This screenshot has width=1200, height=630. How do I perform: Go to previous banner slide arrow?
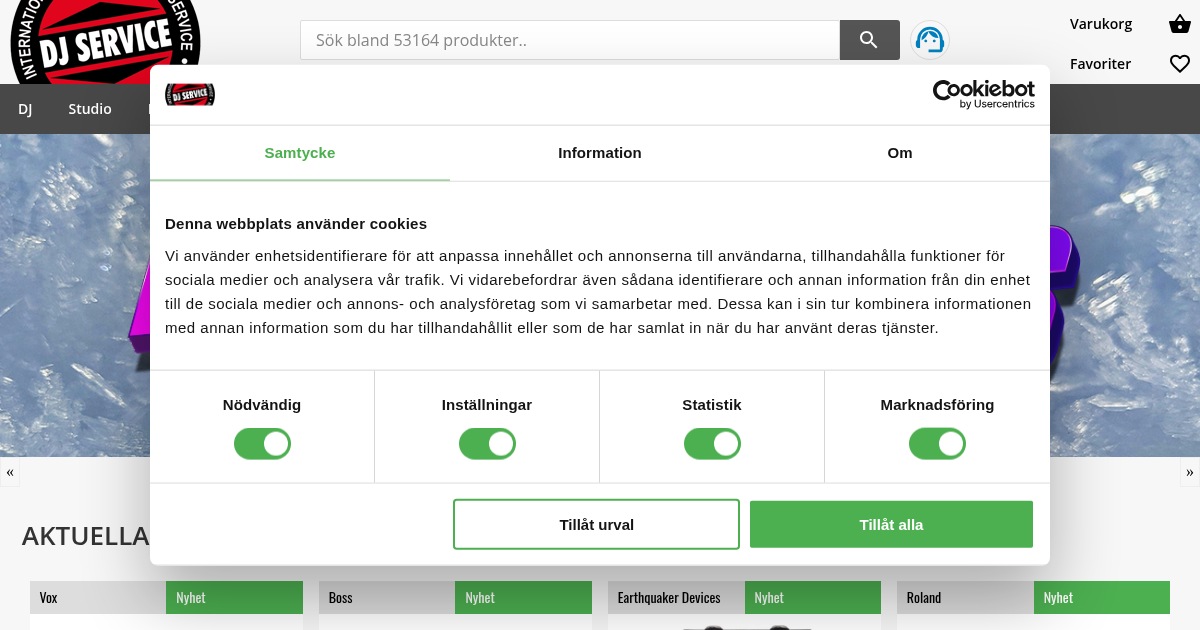point(10,472)
